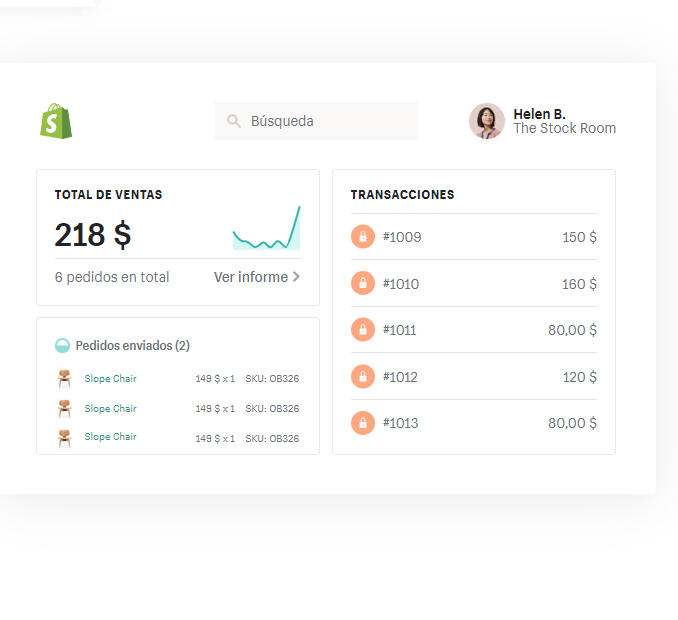Screen dimensions: 678x620
Task: Click the chevron next to Ver informe
Action: 296,277
